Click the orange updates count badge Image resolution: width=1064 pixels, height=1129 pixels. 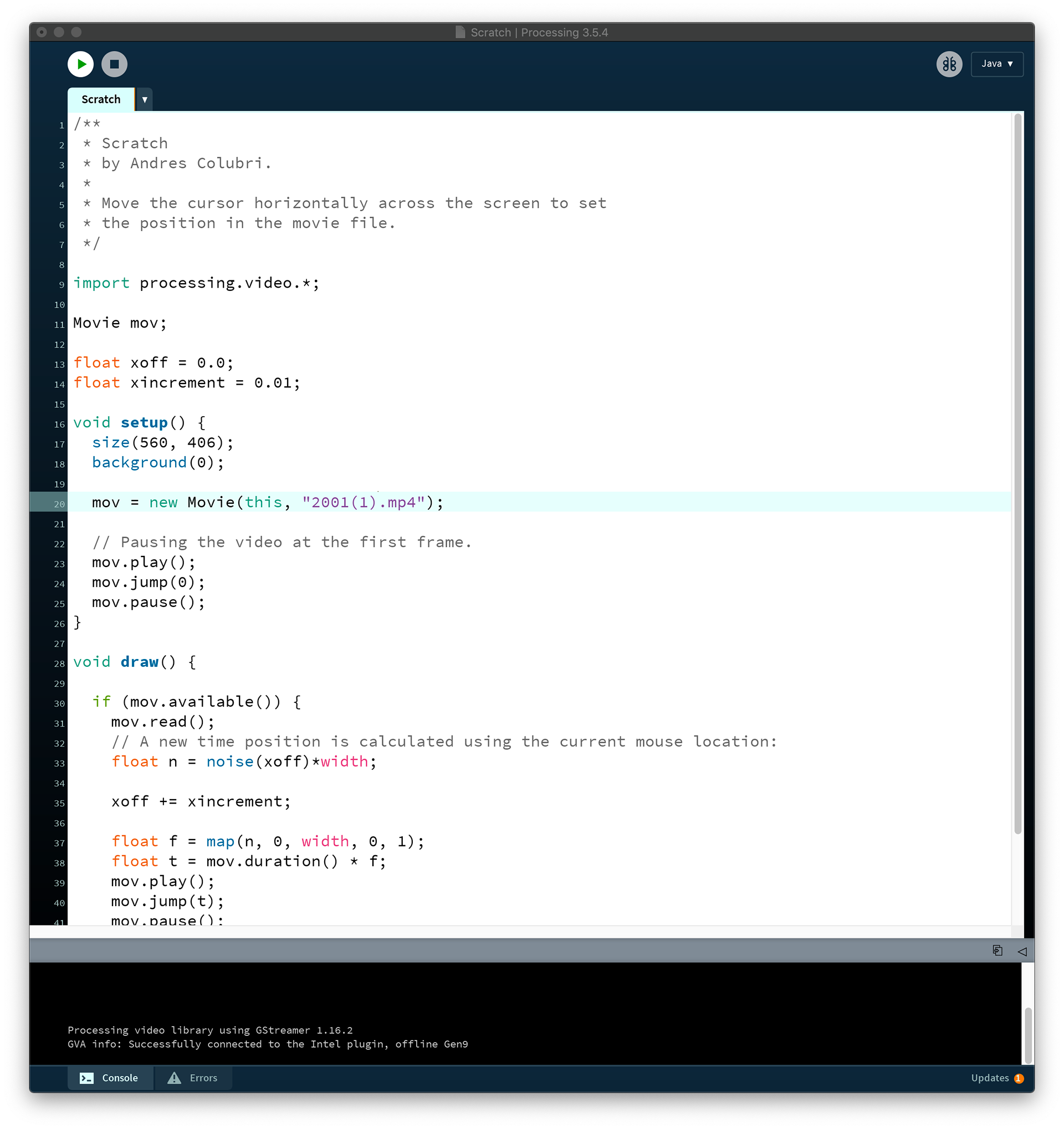coord(1019,1078)
